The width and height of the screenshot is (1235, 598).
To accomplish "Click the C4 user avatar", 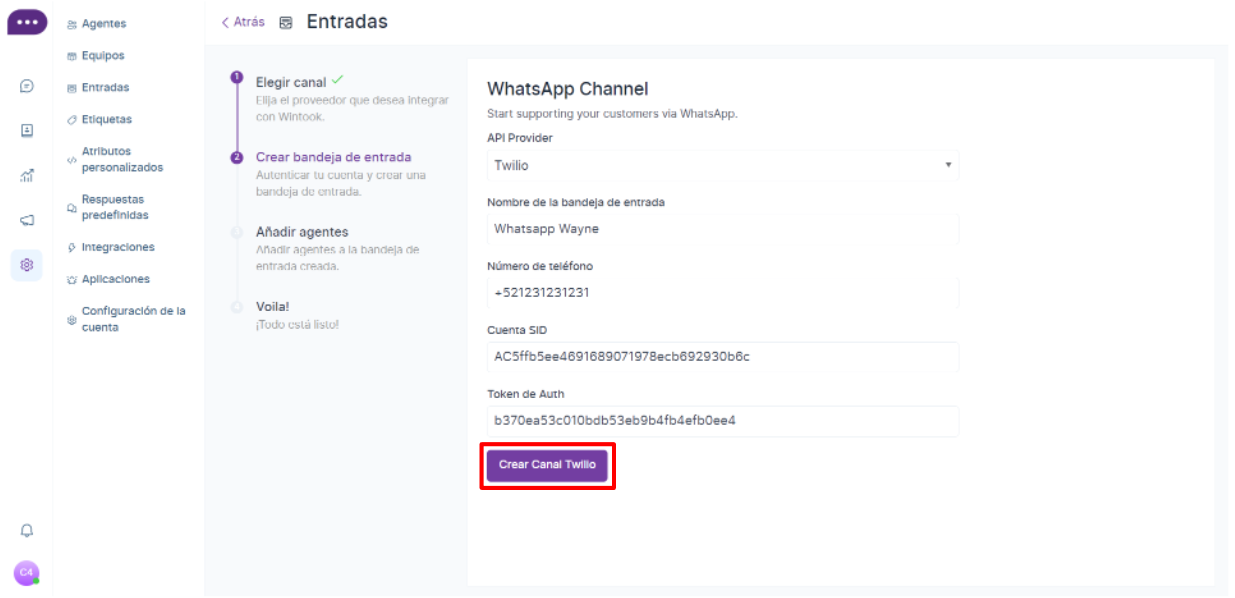I will (26, 572).
